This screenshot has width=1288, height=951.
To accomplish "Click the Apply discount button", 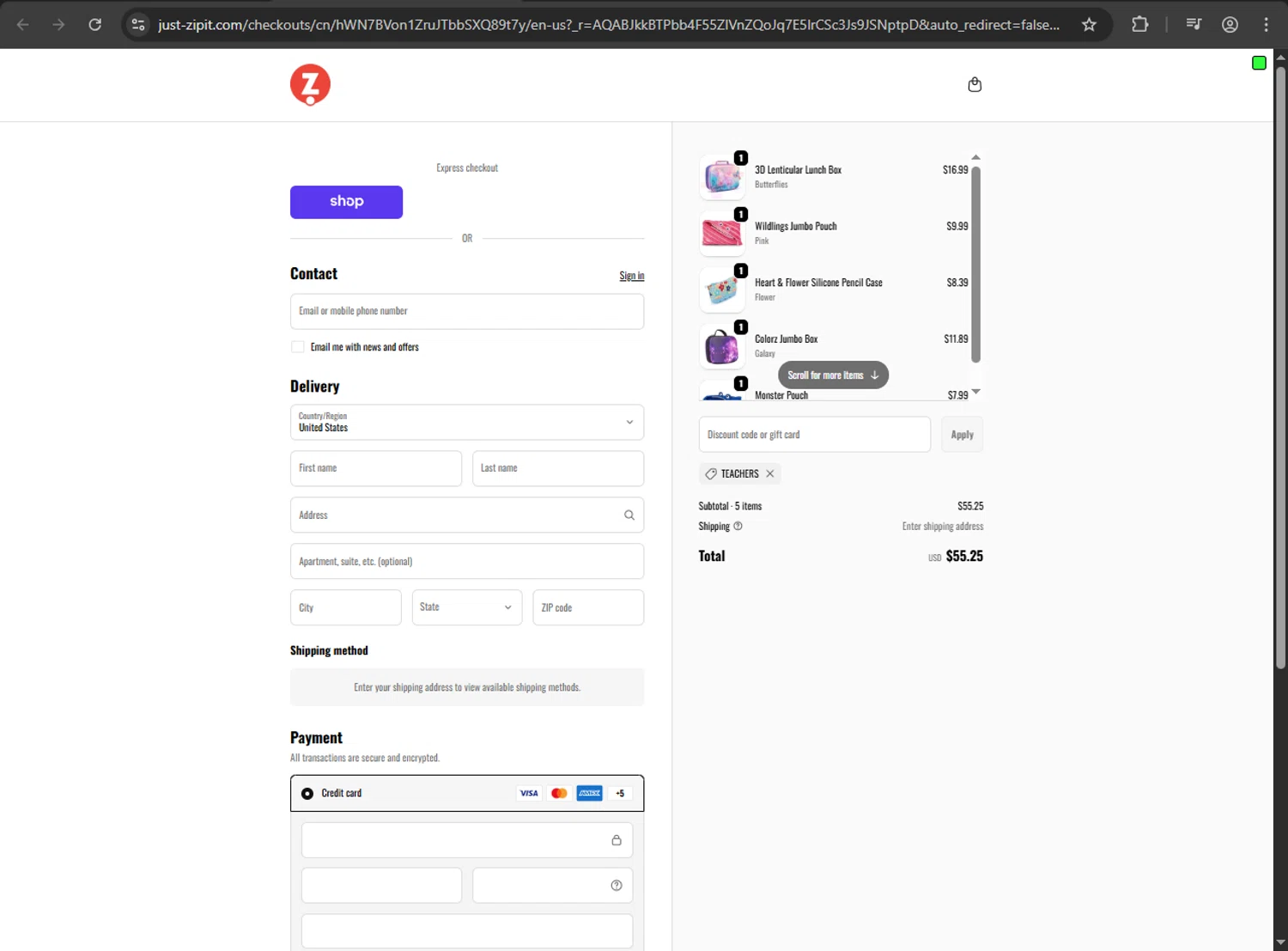I will (962, 435).
